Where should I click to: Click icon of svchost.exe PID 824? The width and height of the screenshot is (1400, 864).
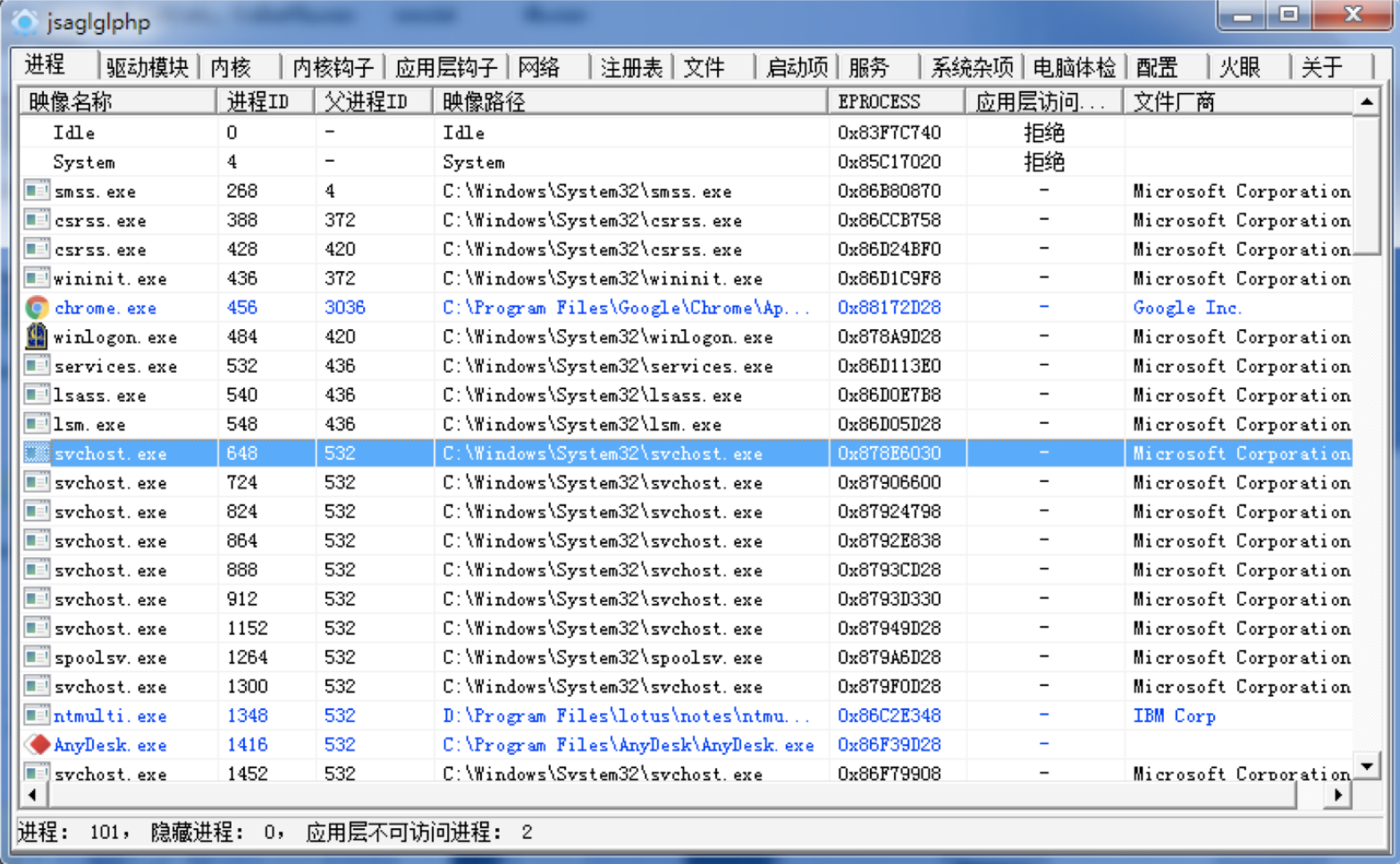click(x=37, y=512)
